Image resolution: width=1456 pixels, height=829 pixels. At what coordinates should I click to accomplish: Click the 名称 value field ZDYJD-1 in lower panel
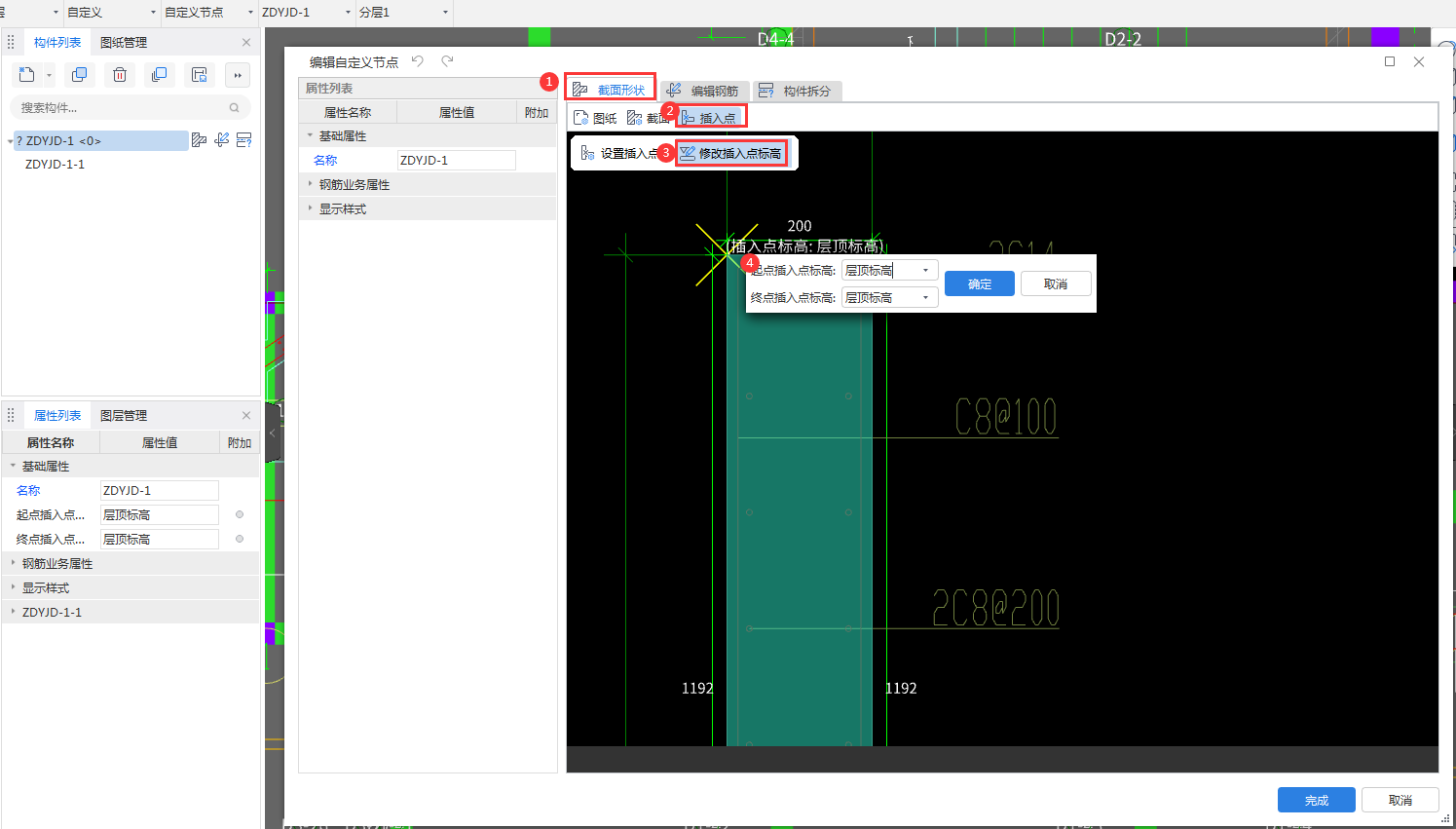(160, 491)
